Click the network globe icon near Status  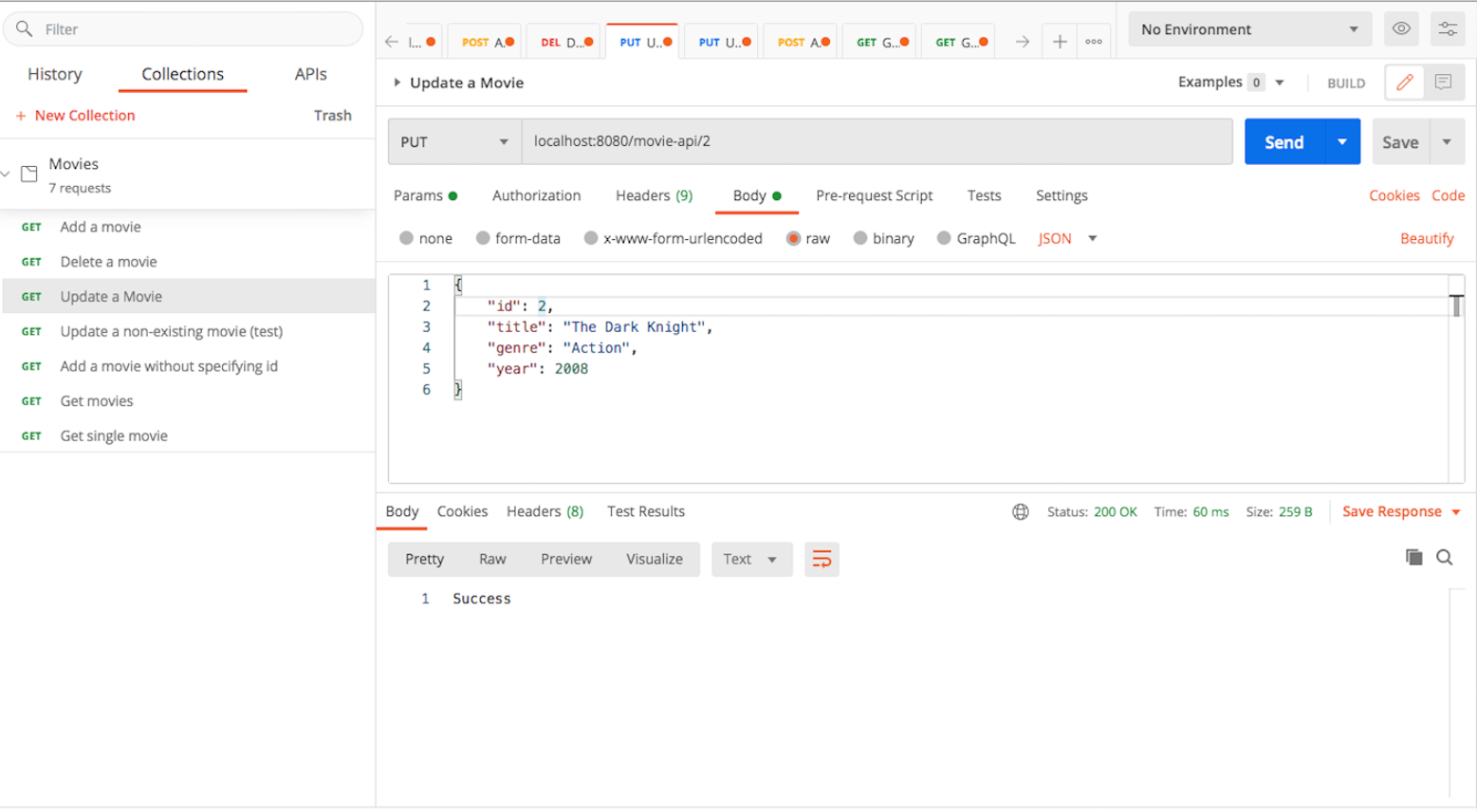[x=1021, y=512]
